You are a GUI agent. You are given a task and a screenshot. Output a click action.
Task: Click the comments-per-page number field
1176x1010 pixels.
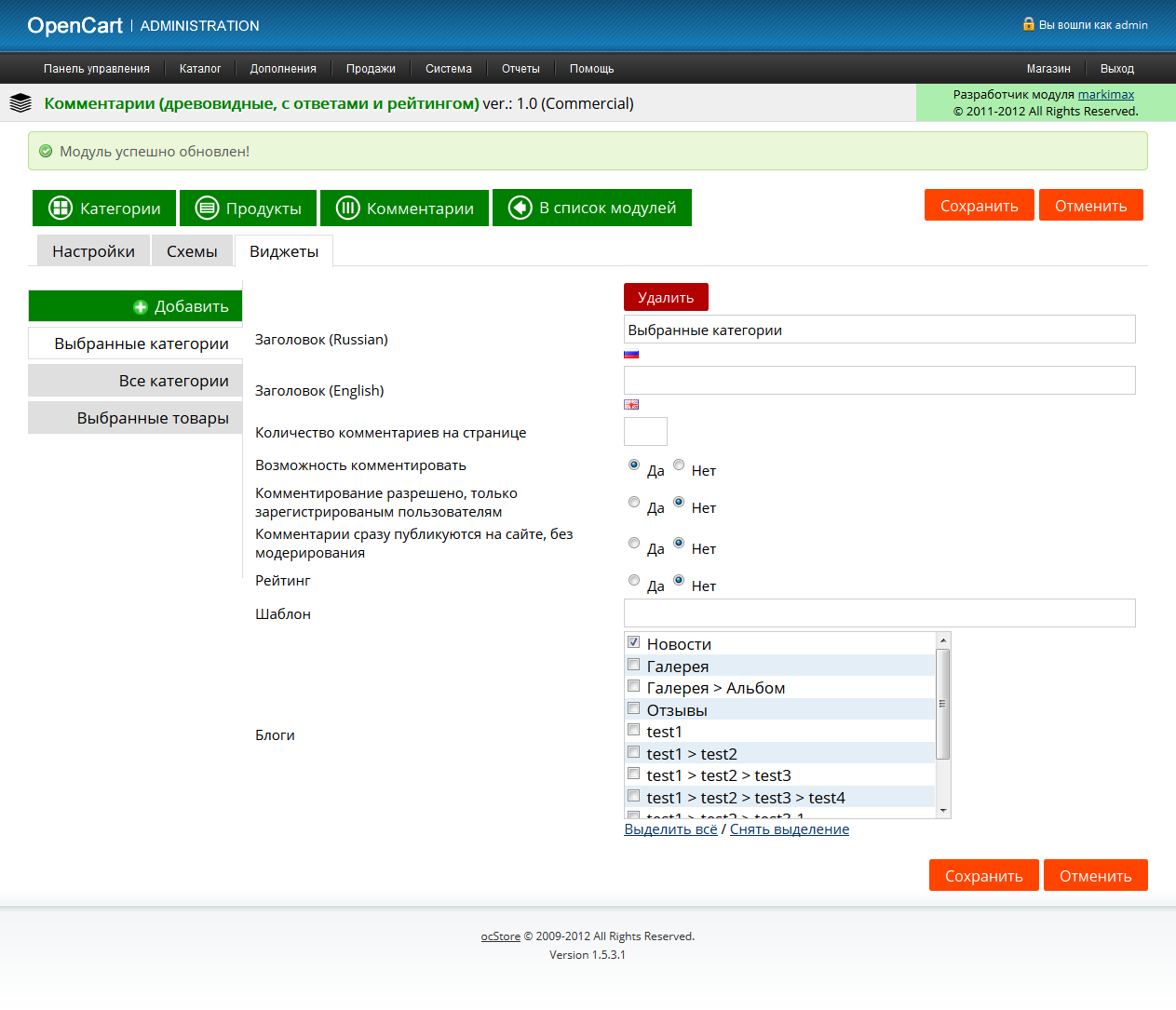(645, 432)
